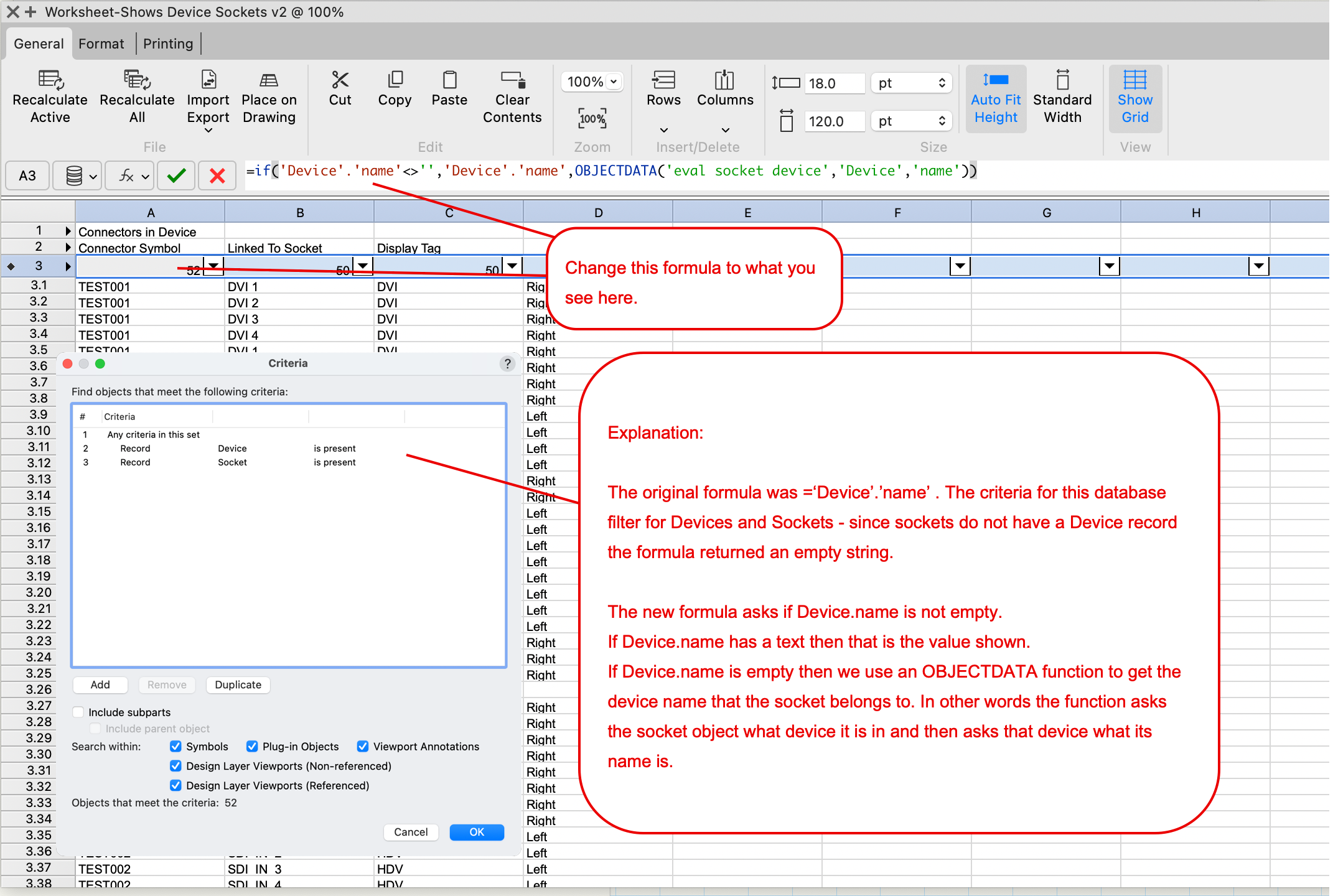Screen dimensions: 1333x896
Task: Switch to the Format tab
Action: click(101, 44)
